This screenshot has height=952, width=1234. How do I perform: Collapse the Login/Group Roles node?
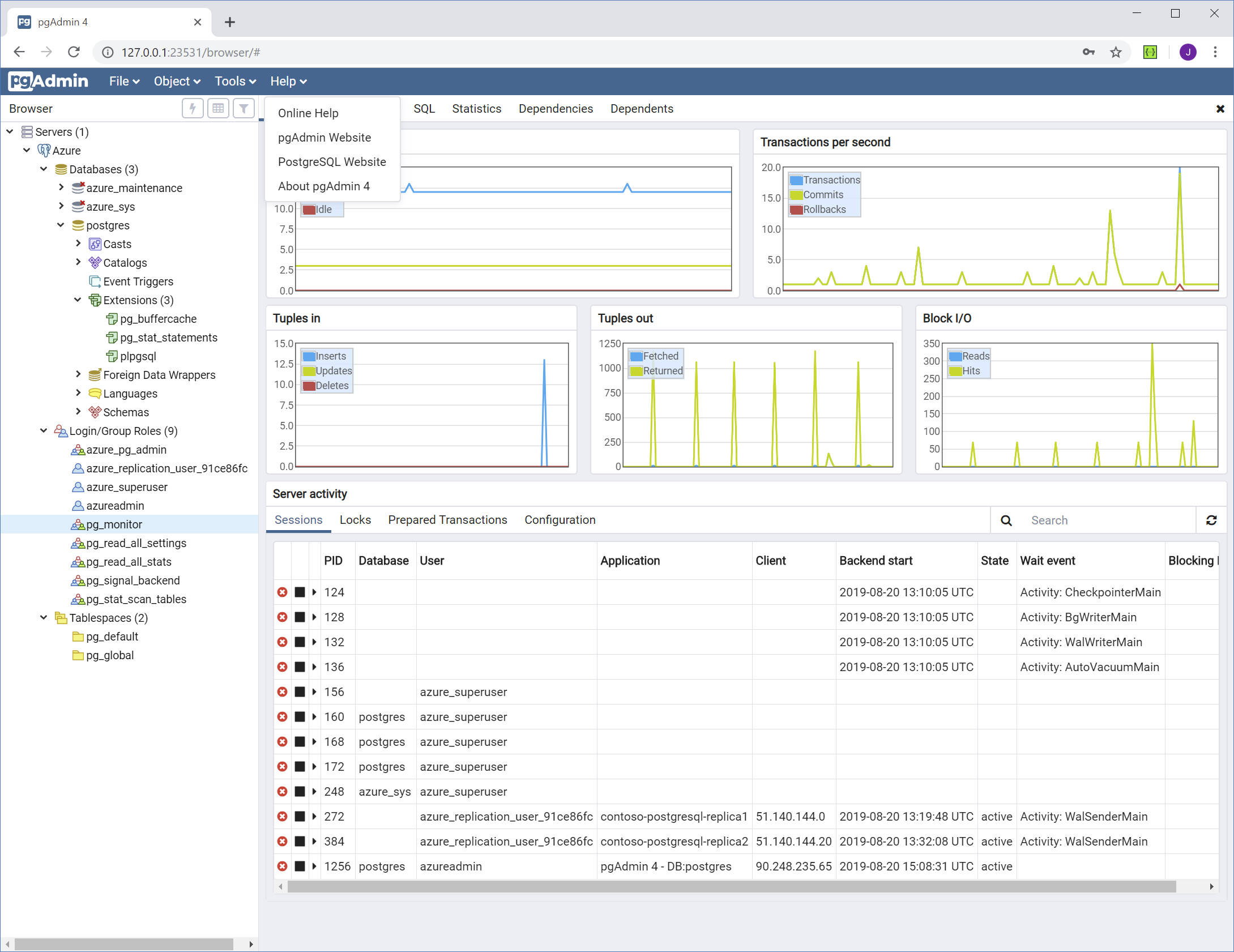tap(44, 431)
